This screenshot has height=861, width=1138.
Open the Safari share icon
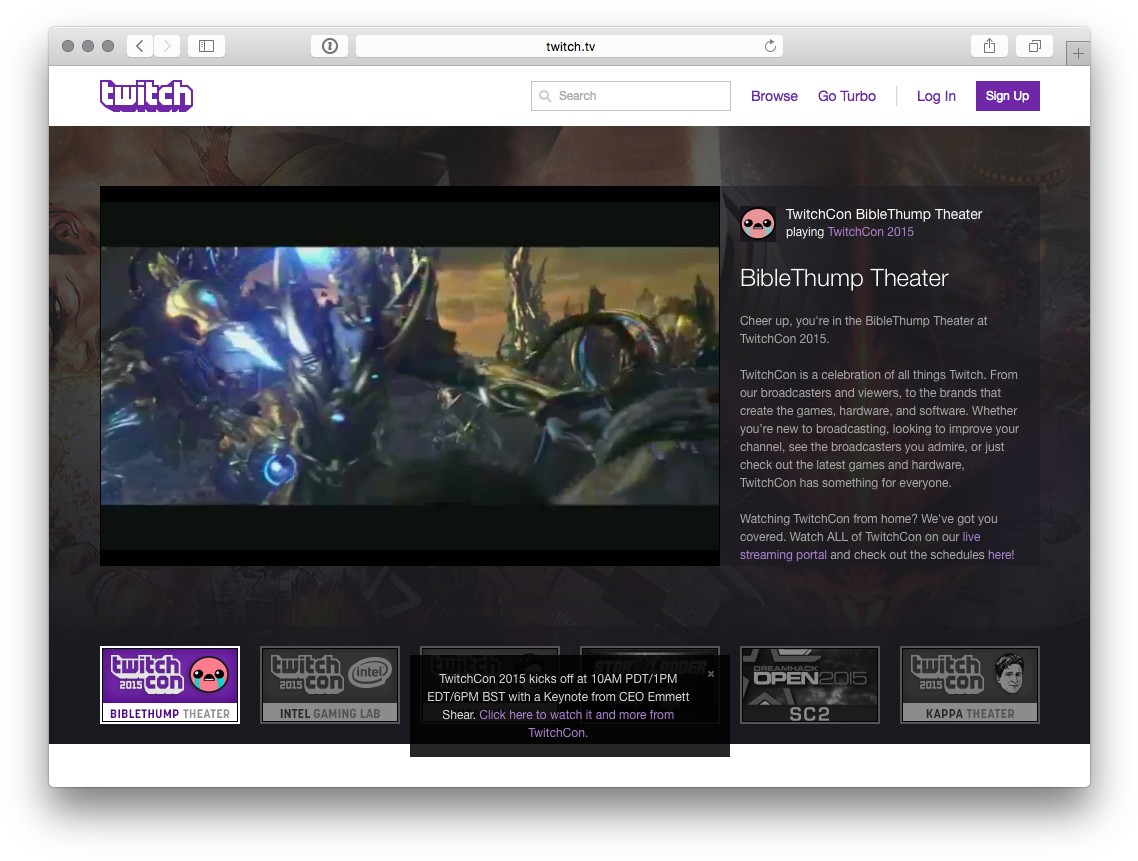(x=989, y=46)
